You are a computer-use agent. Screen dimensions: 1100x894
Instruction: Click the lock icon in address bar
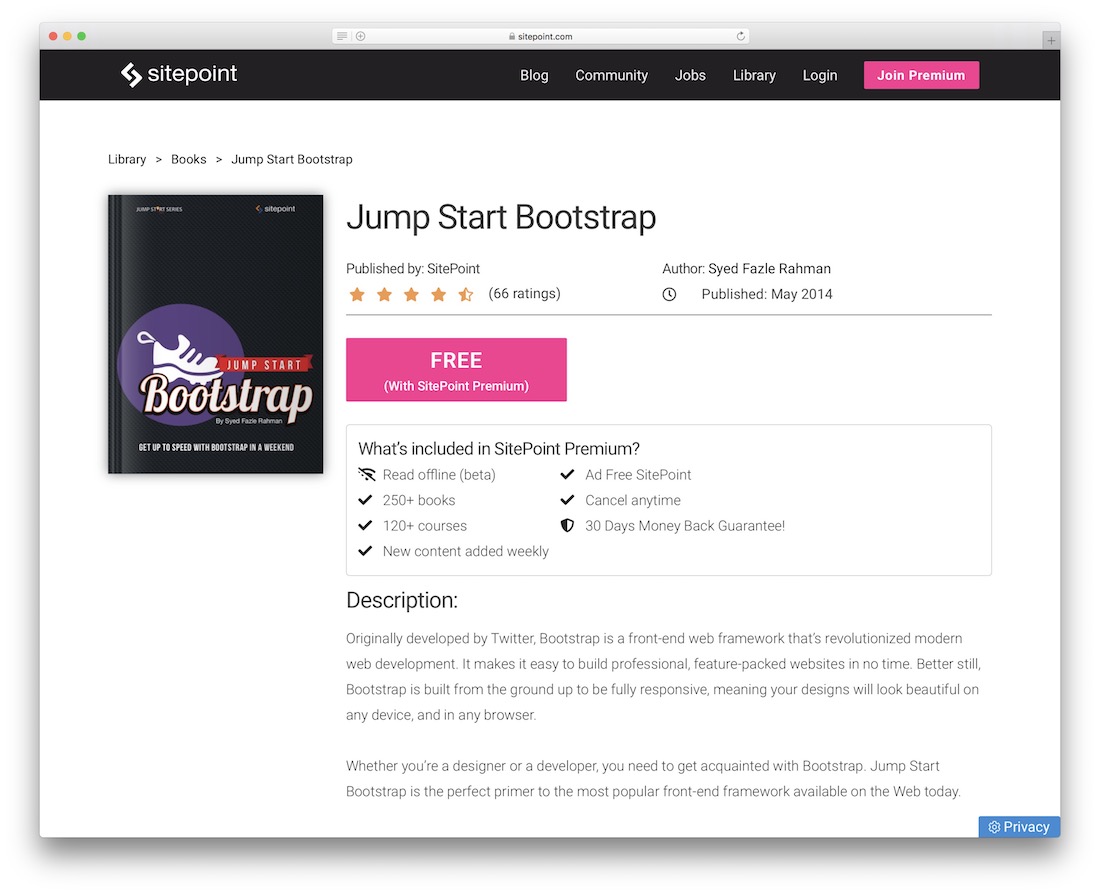(512, 36)
